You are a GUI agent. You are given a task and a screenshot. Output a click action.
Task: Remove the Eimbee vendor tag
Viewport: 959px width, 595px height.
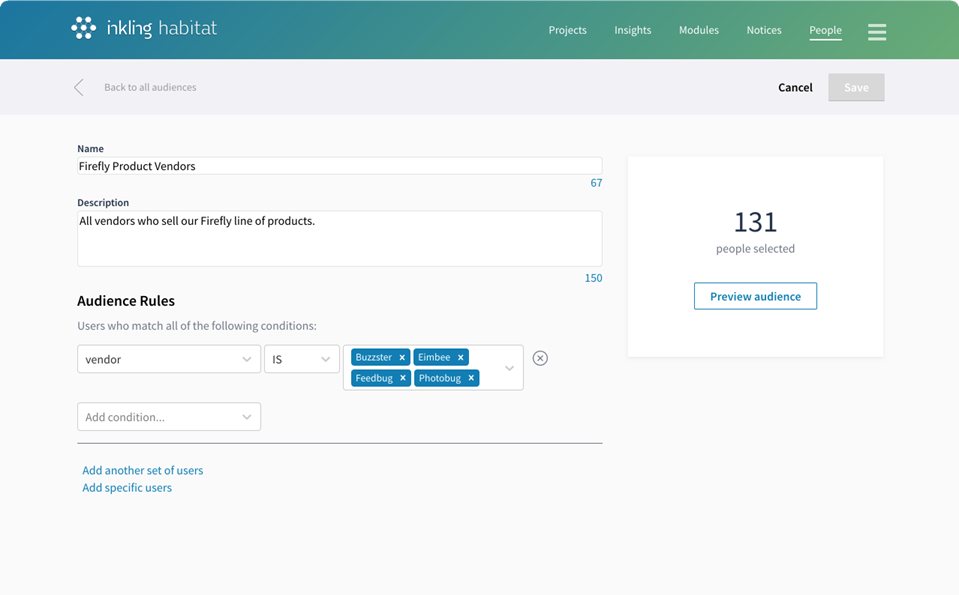click(461, 358)
